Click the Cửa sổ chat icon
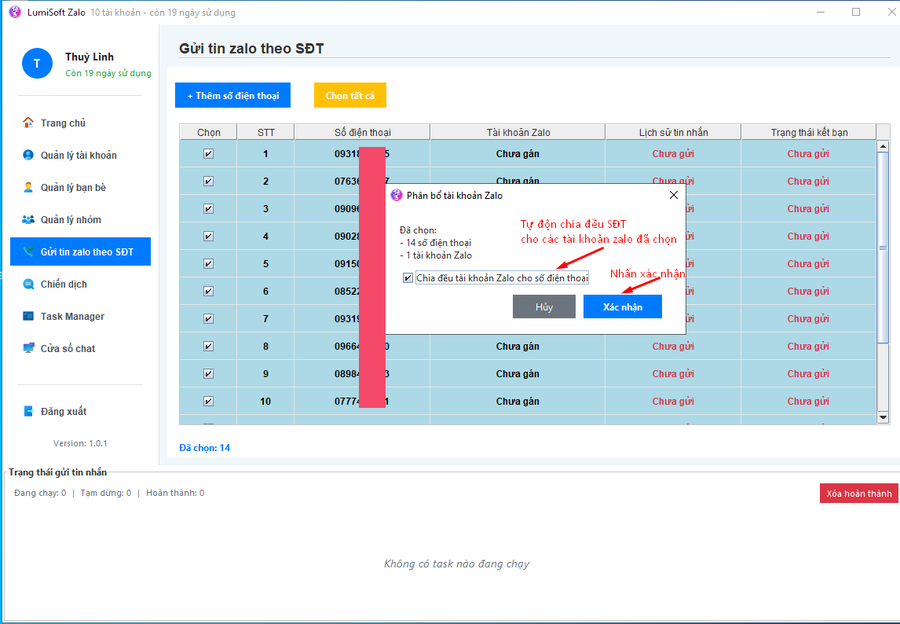 [28, 348]
